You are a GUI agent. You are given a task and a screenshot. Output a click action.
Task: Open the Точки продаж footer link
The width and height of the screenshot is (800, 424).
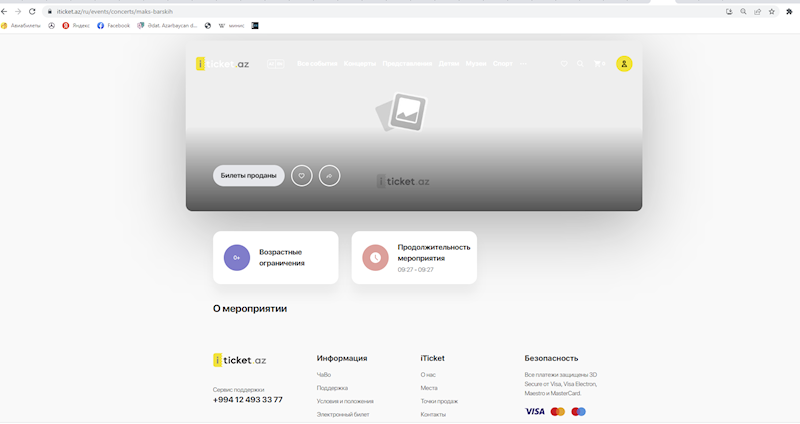pyautogui.click(x=439, y=401)
